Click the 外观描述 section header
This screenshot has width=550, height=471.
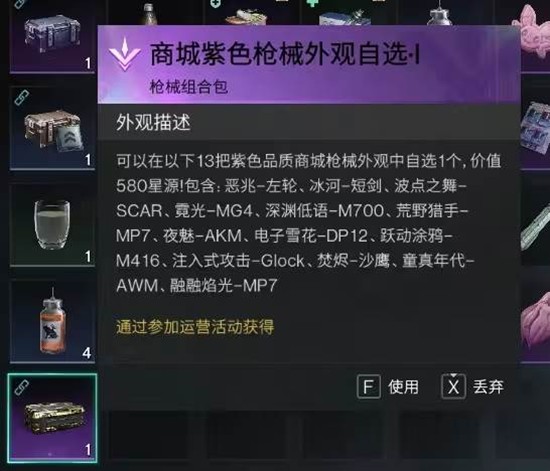click(153, 123)
